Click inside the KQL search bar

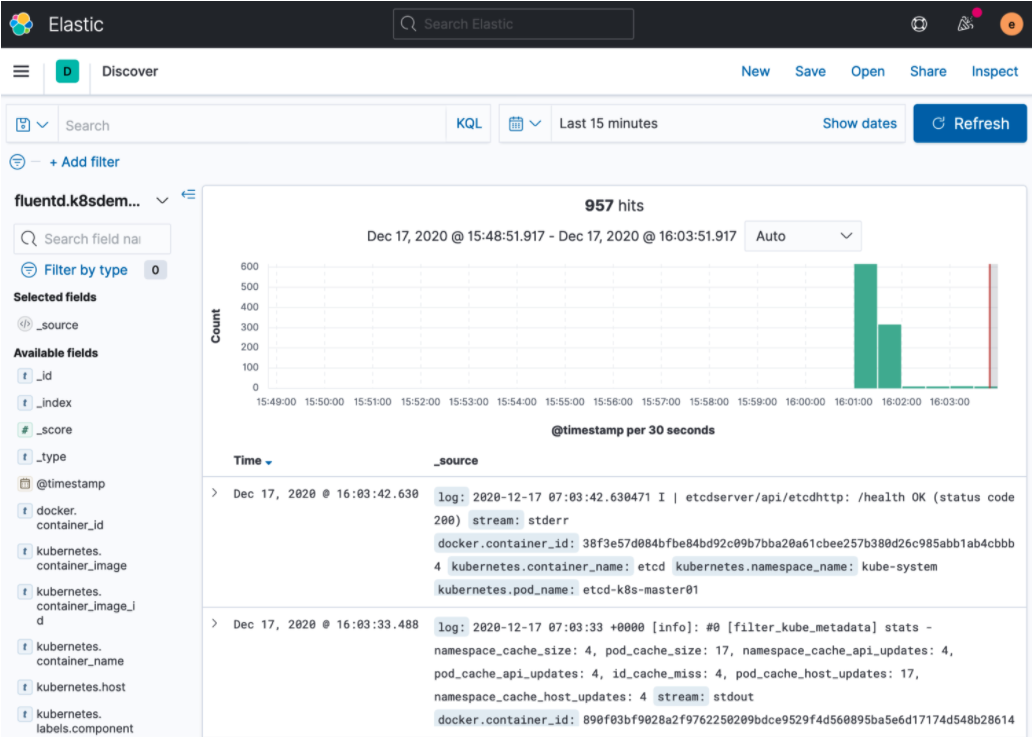(250, 123)
